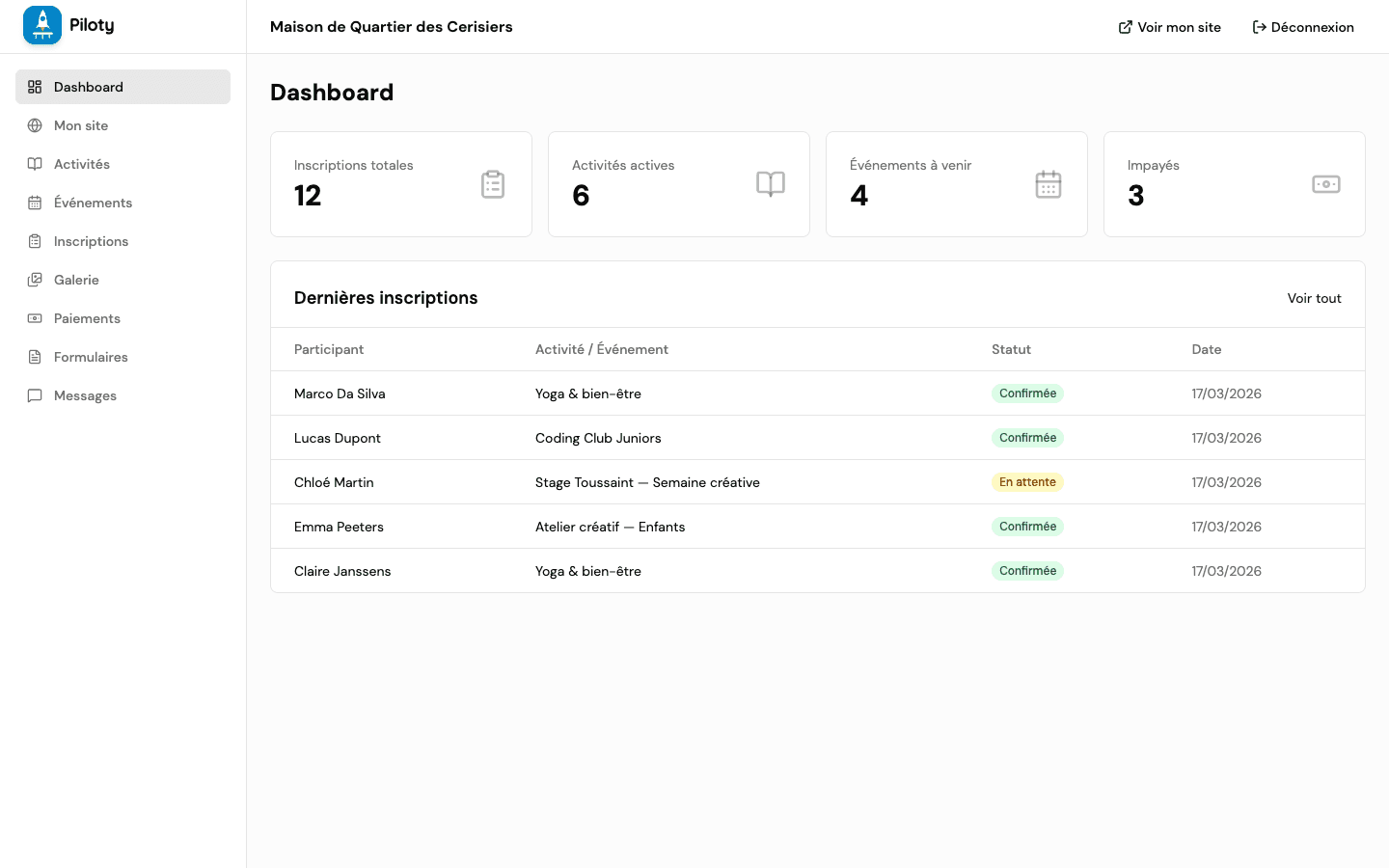Click the calendar icon on Événements à venir card
Screen dimensions: 1389x868
point(1049,184)
